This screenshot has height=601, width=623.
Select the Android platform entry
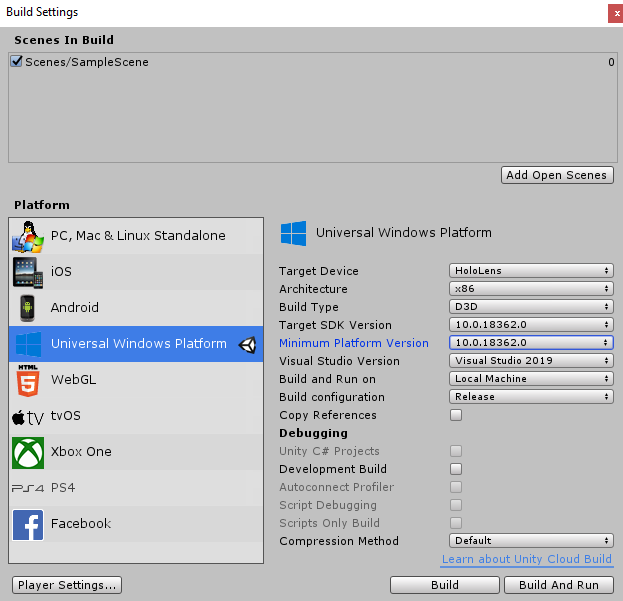tap(136, 308)
